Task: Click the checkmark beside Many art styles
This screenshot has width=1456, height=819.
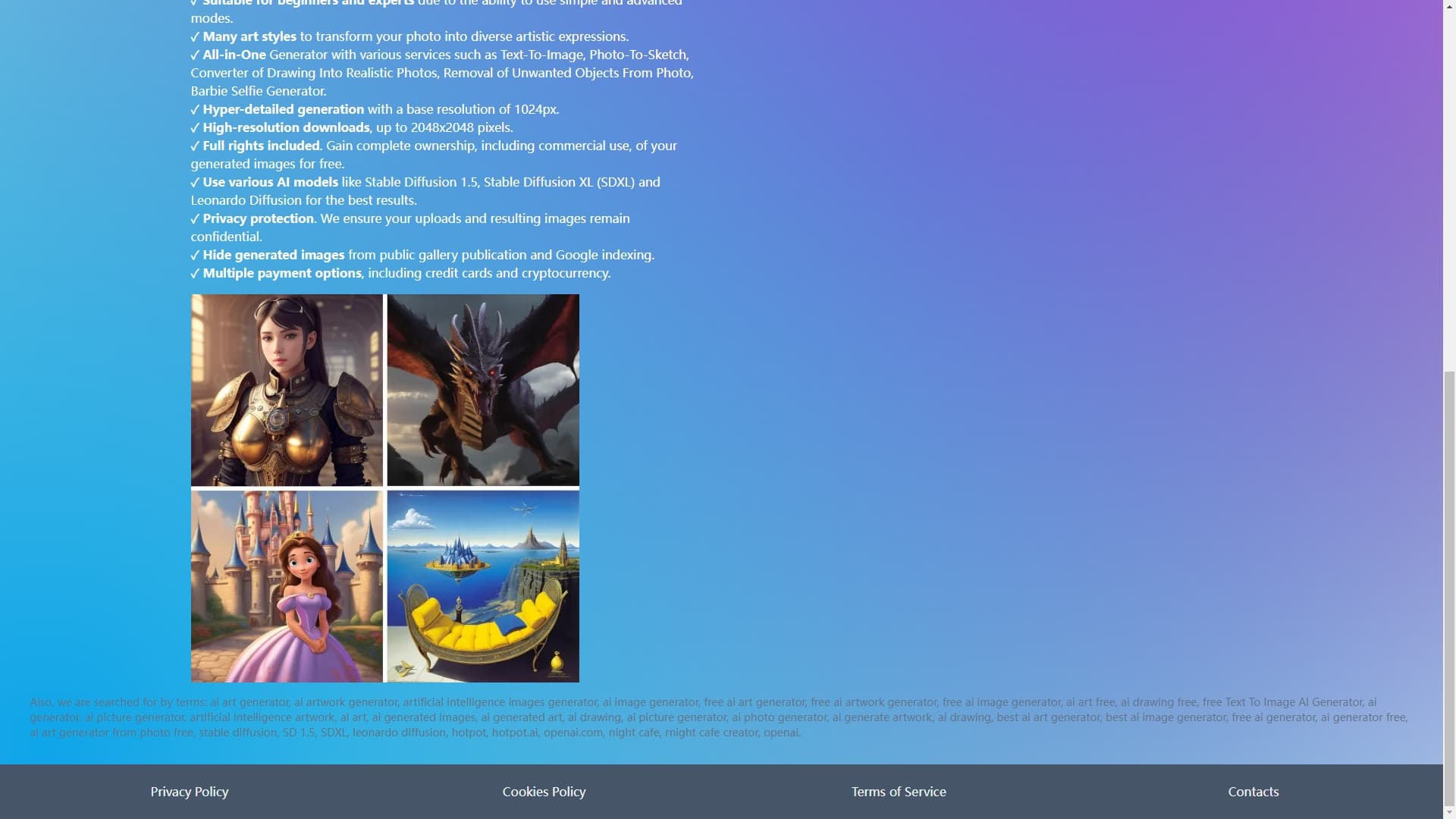Action: click(195, 37)
